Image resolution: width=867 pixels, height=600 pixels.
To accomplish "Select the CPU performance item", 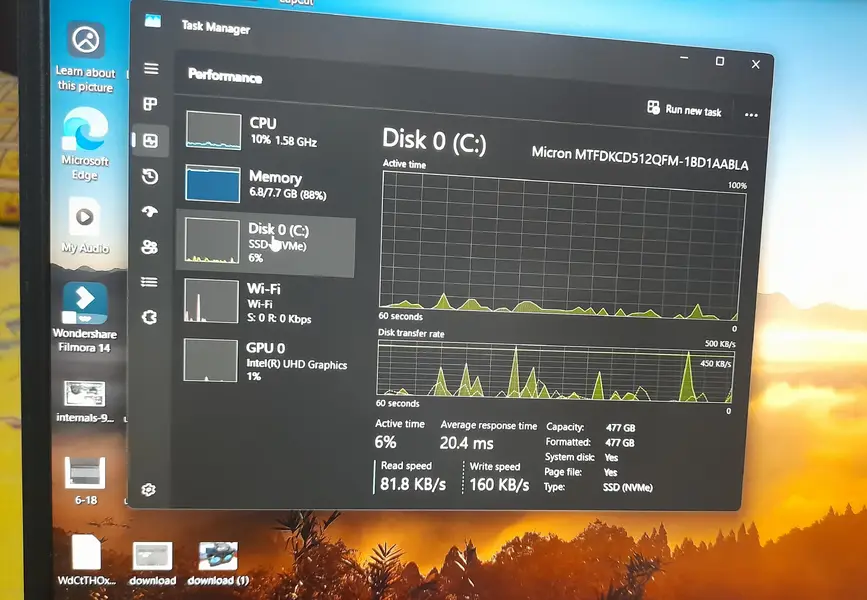I will coord(265,131).
